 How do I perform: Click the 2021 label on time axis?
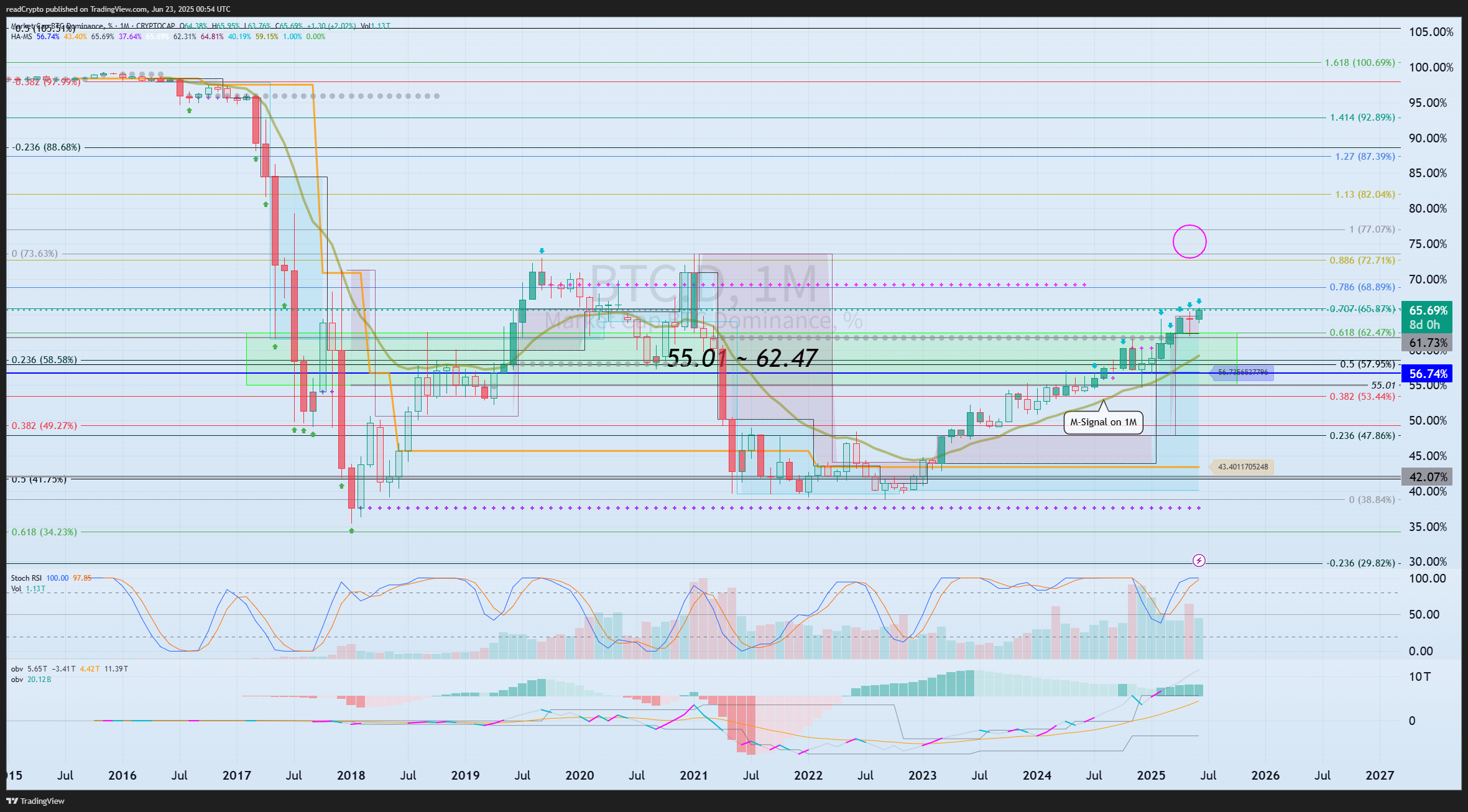[694, 775]
